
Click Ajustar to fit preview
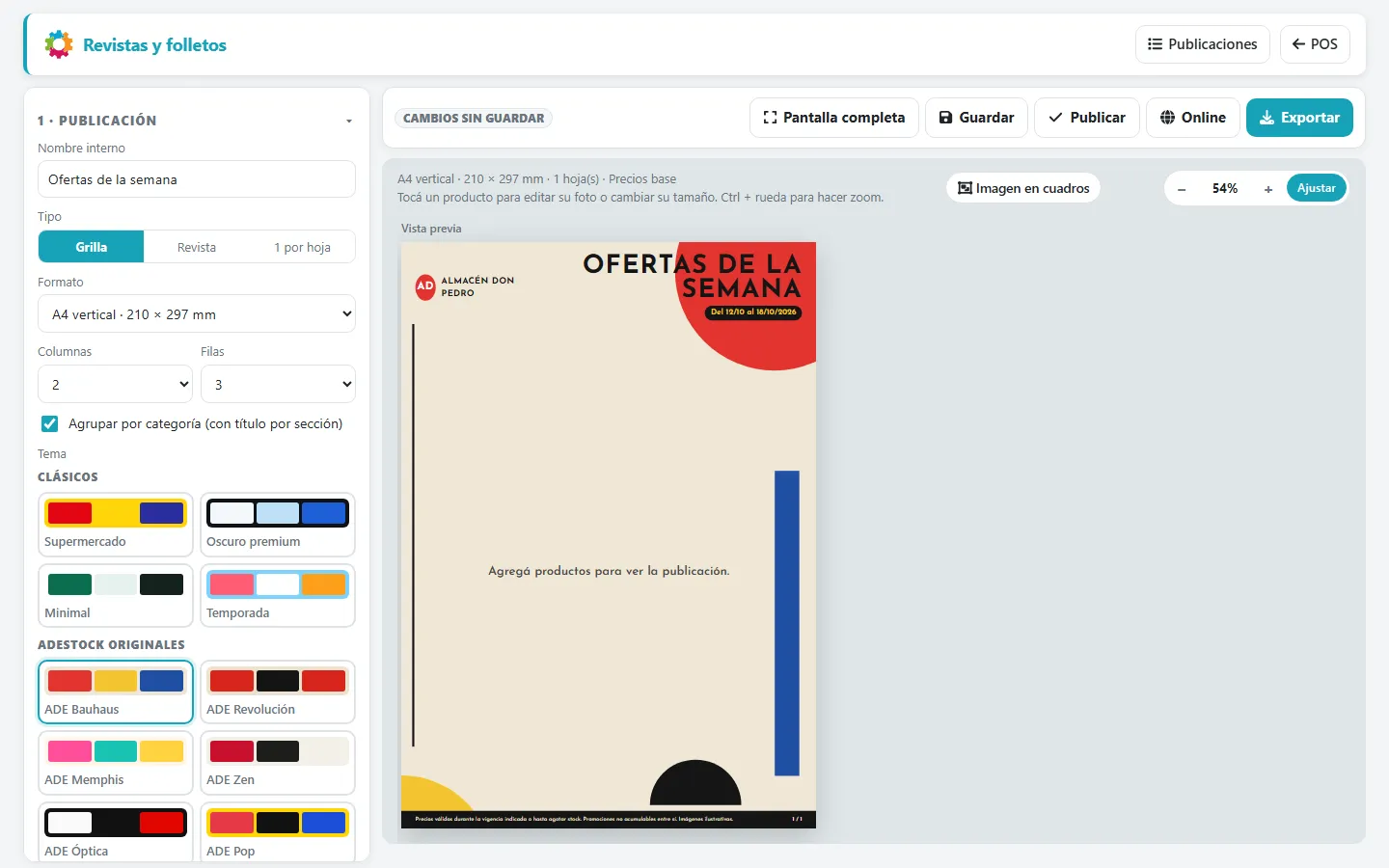[1317, 188]
